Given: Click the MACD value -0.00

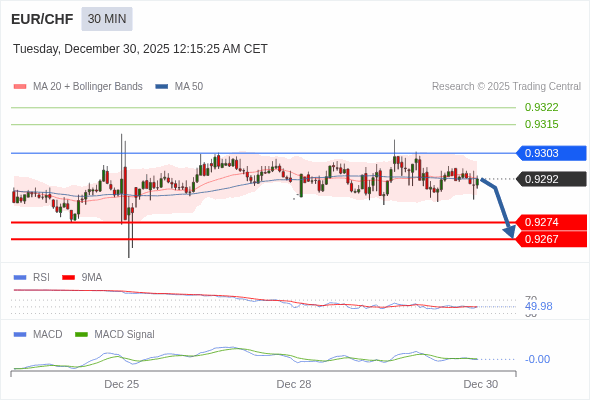Looking at the screenshot, I should pos(537,359).
